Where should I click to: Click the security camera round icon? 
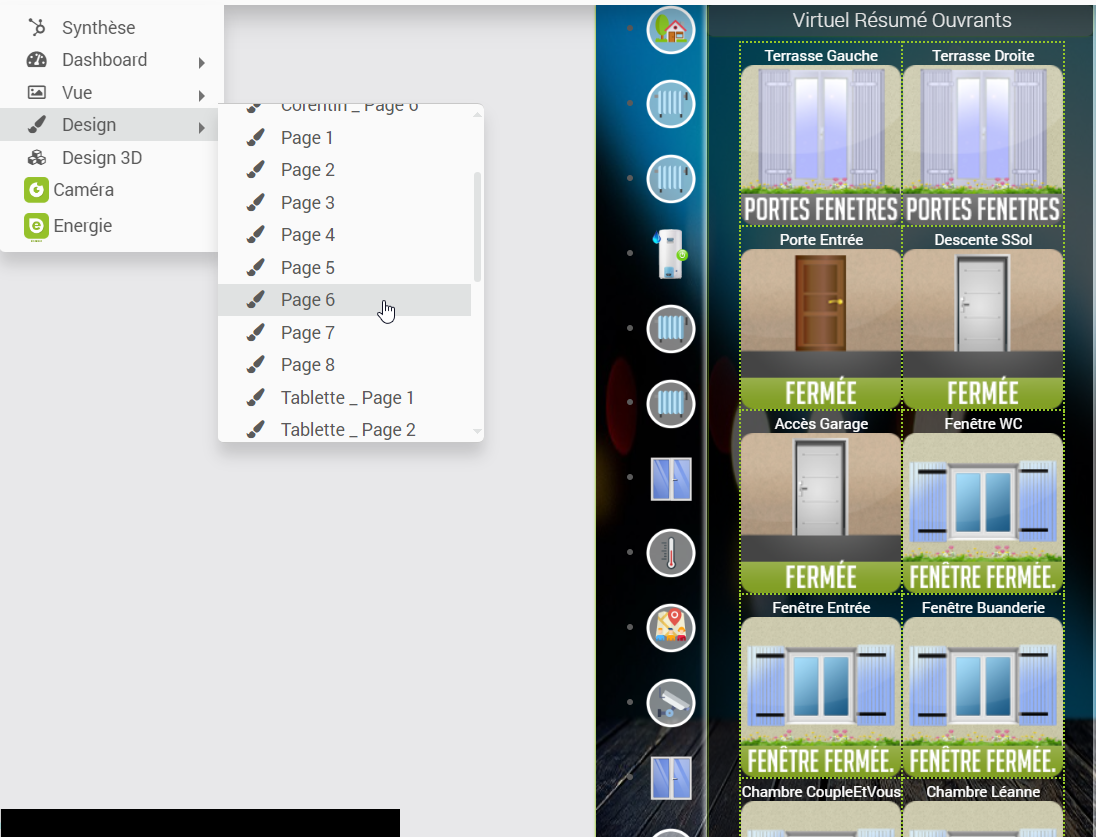670,703
